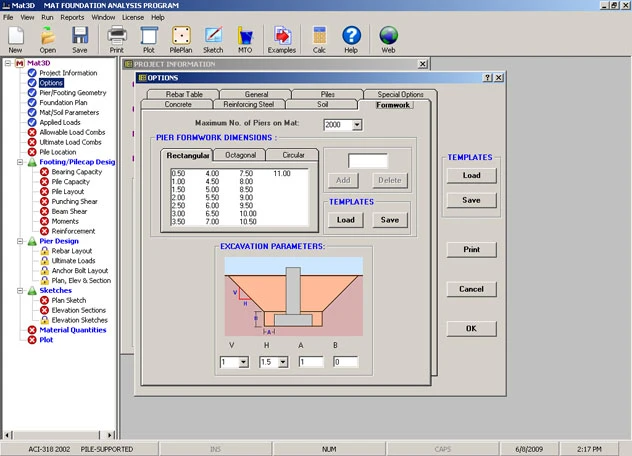Open Punching Shear tree item
This screenshot has height=456, width=632.
coord(74,201)
